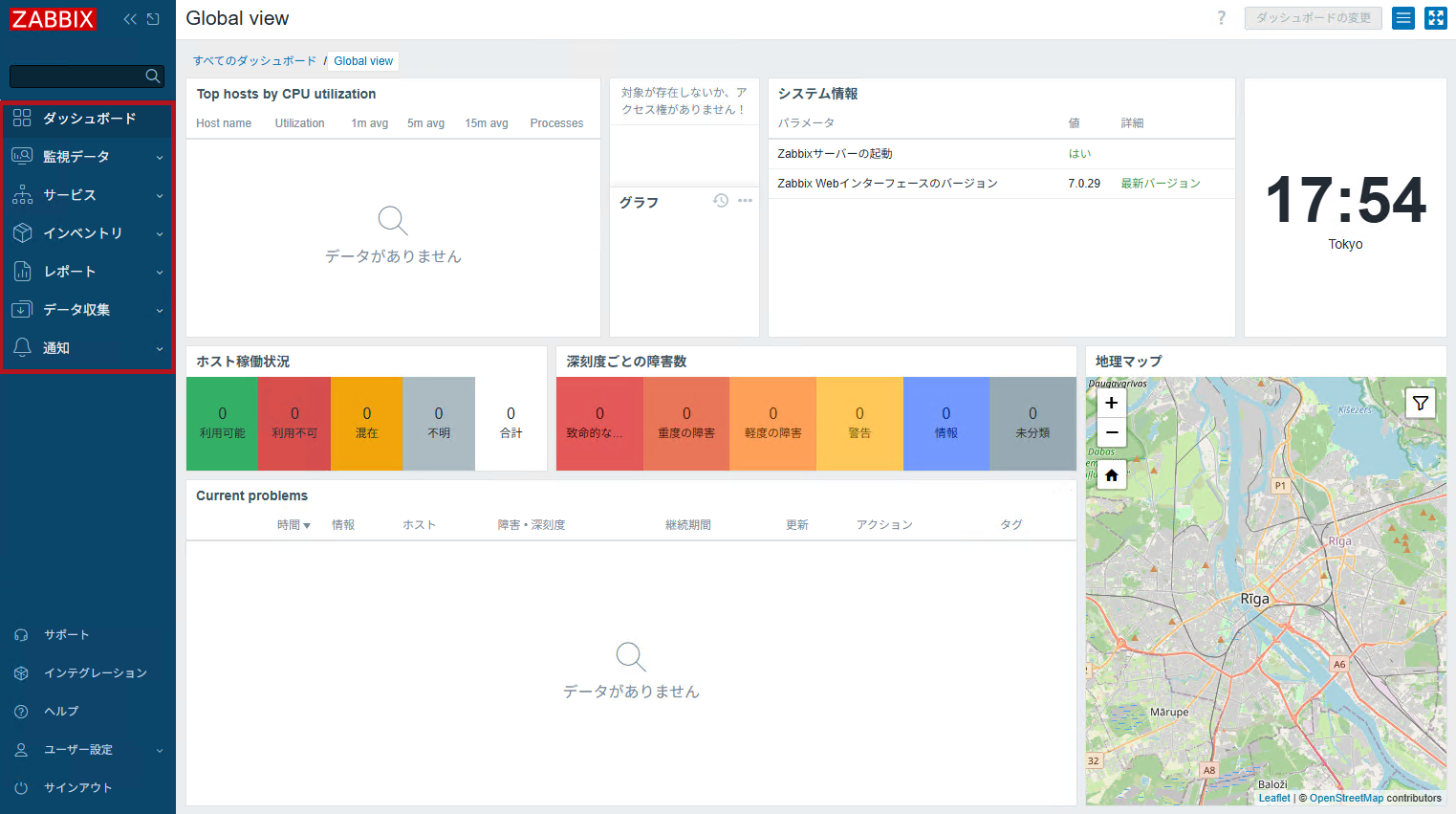The height and width of the screenshot is (814, 1456).
Task: Click the red 利用不可 host tile
Action: coord(294,424)
